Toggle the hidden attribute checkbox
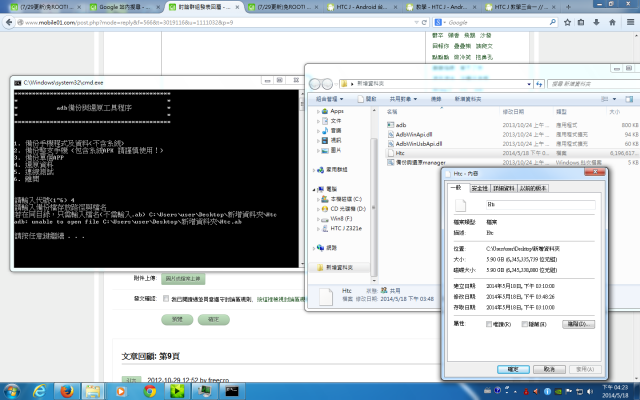 click(524, 324)
